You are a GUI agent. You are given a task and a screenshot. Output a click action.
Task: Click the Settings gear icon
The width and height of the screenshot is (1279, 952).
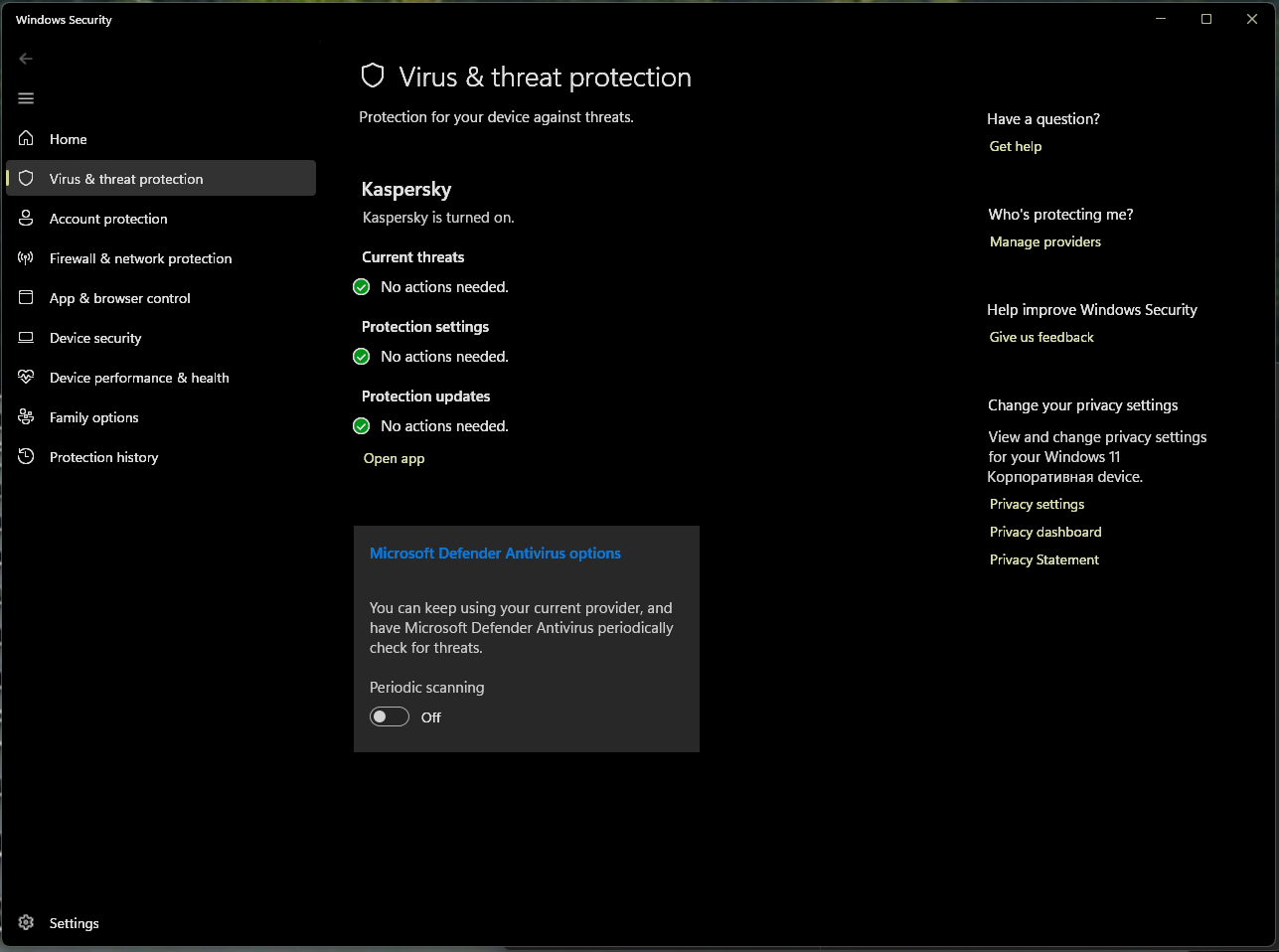click(x=26, y=922)
